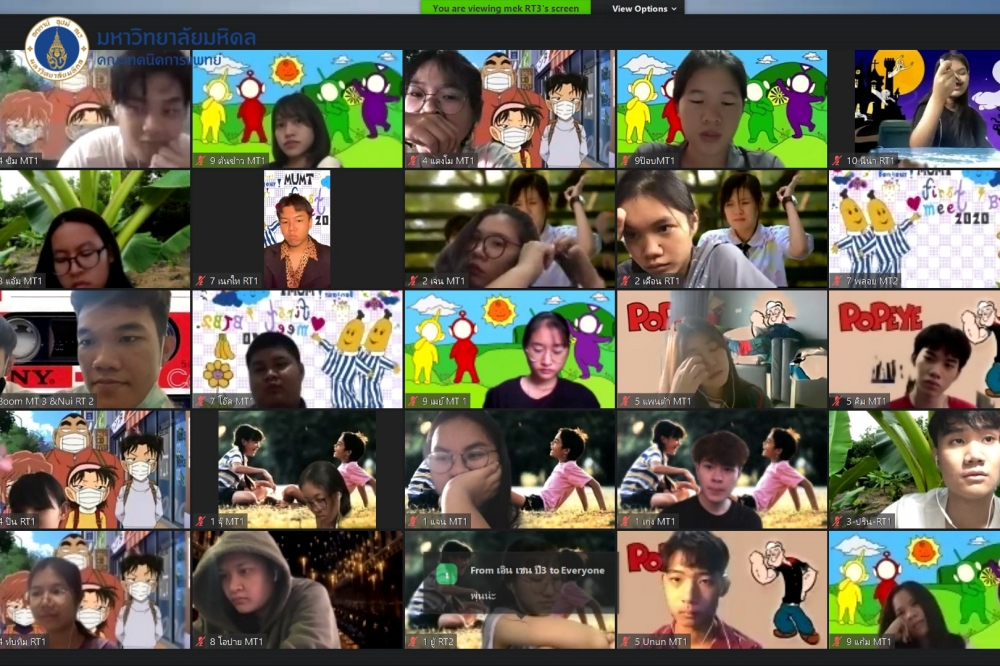Open the View Options dropdown
Image resolution: width=1000 pixels, height=666 pixels.
point(644,8)
